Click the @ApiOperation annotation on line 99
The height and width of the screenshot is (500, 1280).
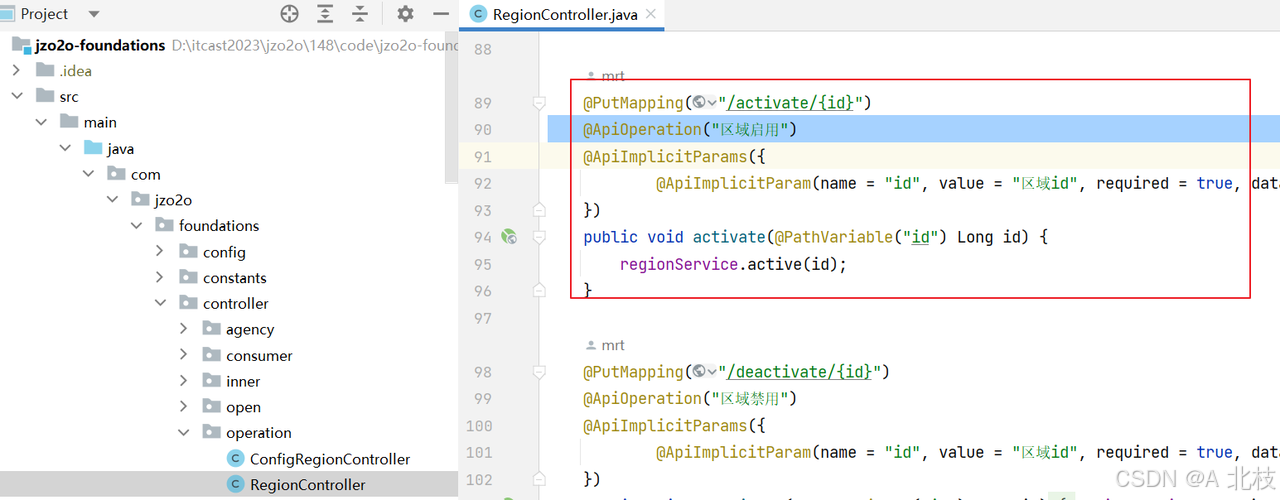[x=643, y=399]
